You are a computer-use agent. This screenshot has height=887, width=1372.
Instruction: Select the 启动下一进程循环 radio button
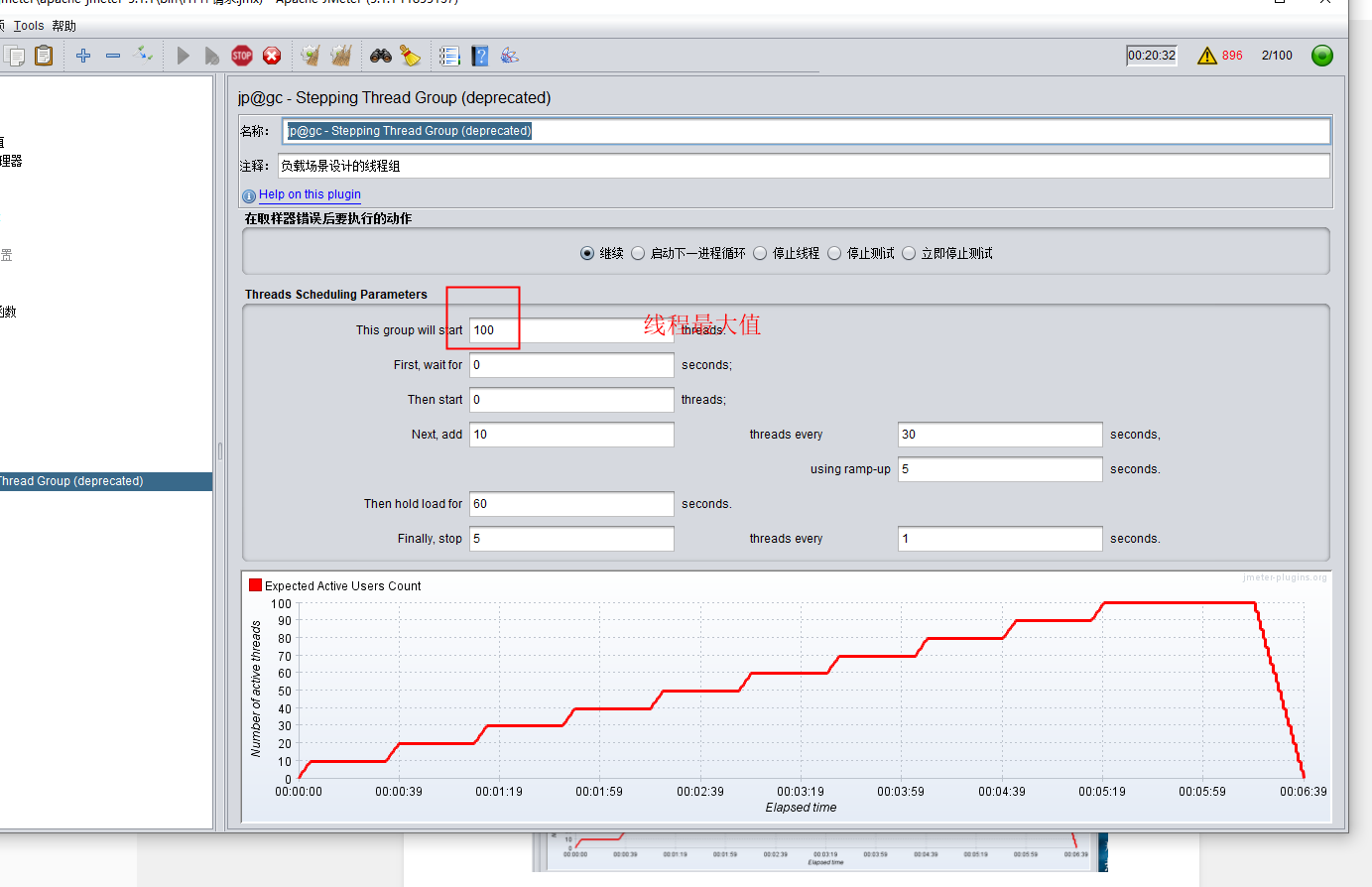tap(638, 253)
